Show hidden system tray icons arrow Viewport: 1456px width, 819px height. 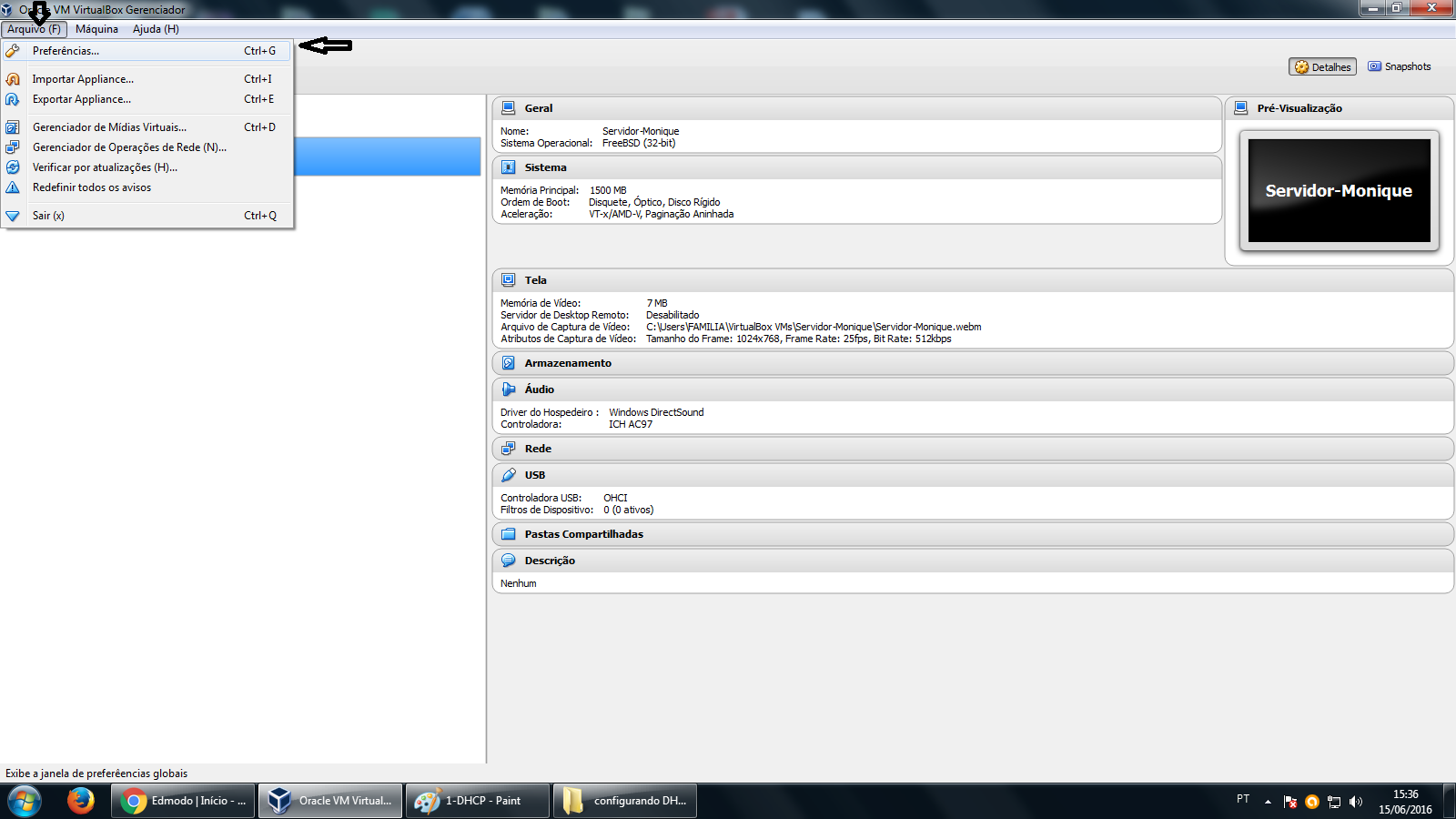pyautogui.click(x=1268, y=802)
